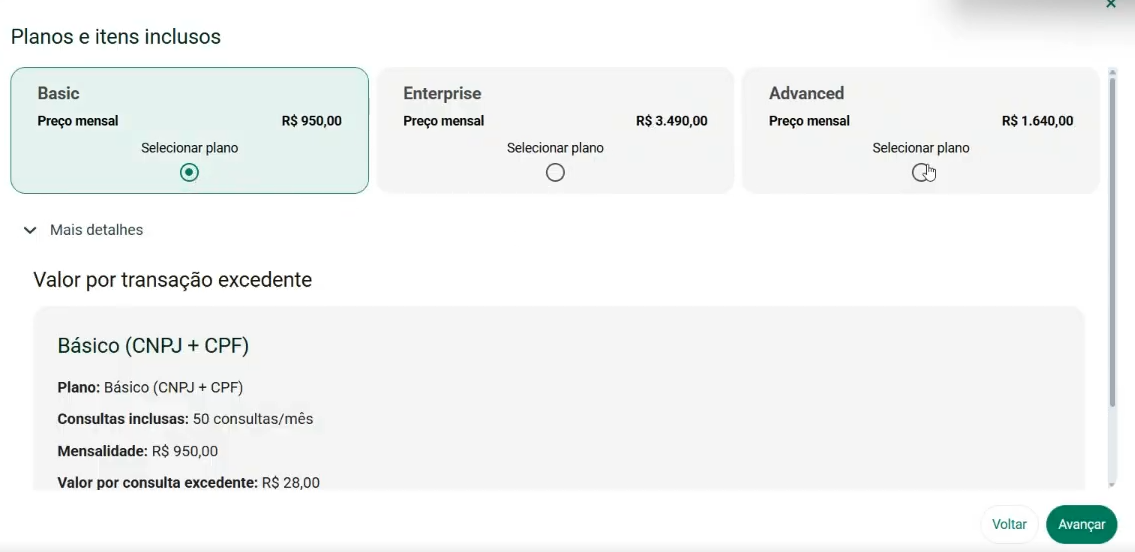Select the Enterprise plan radio button
Screen dimensions: 1135x552
(555, 173)
